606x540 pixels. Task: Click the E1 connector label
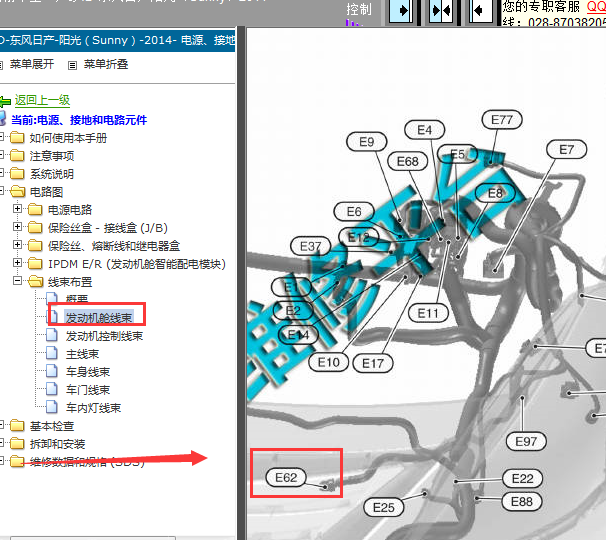[291, 287]
